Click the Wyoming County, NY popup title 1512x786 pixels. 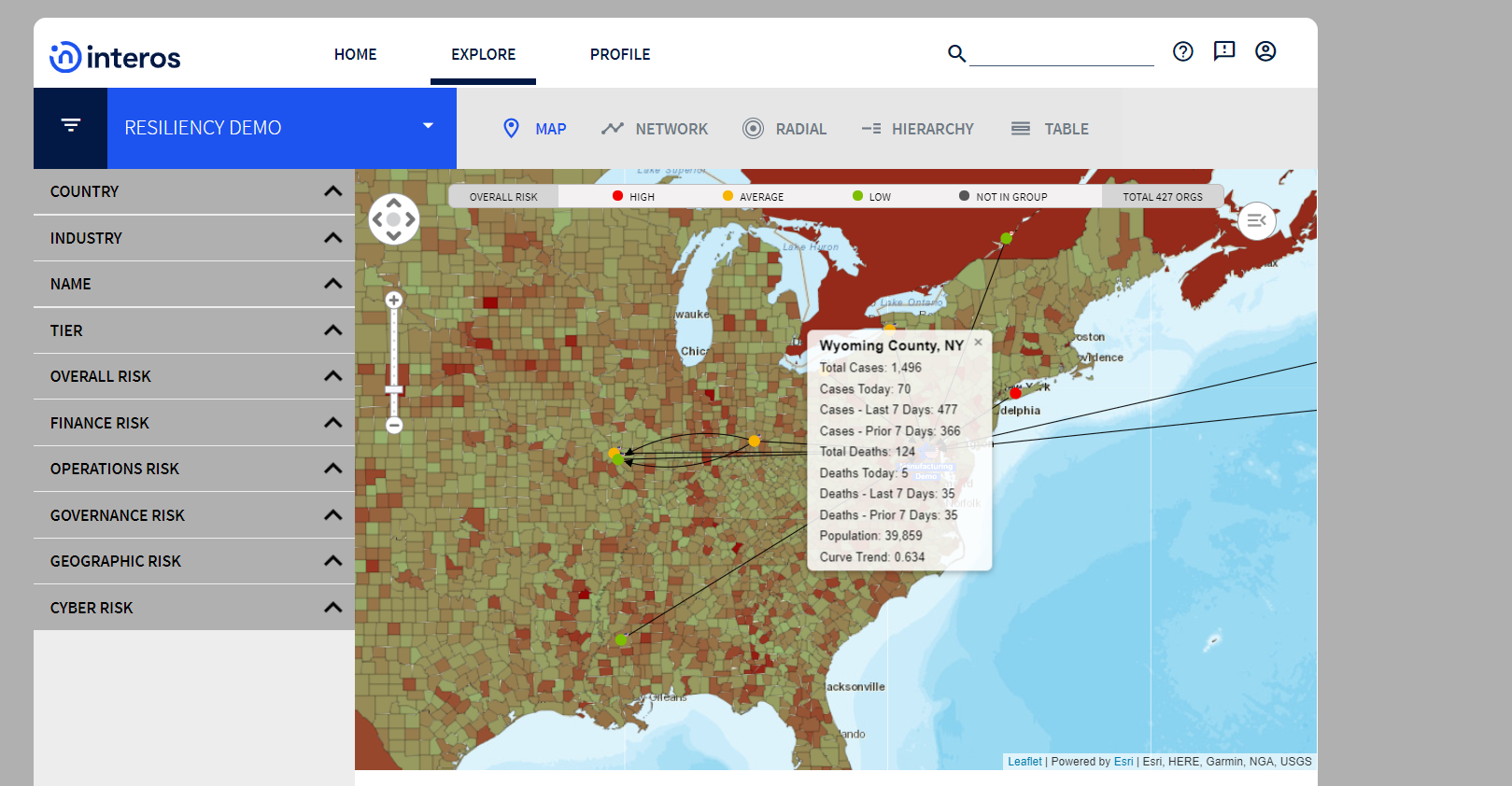coord(891,345)
